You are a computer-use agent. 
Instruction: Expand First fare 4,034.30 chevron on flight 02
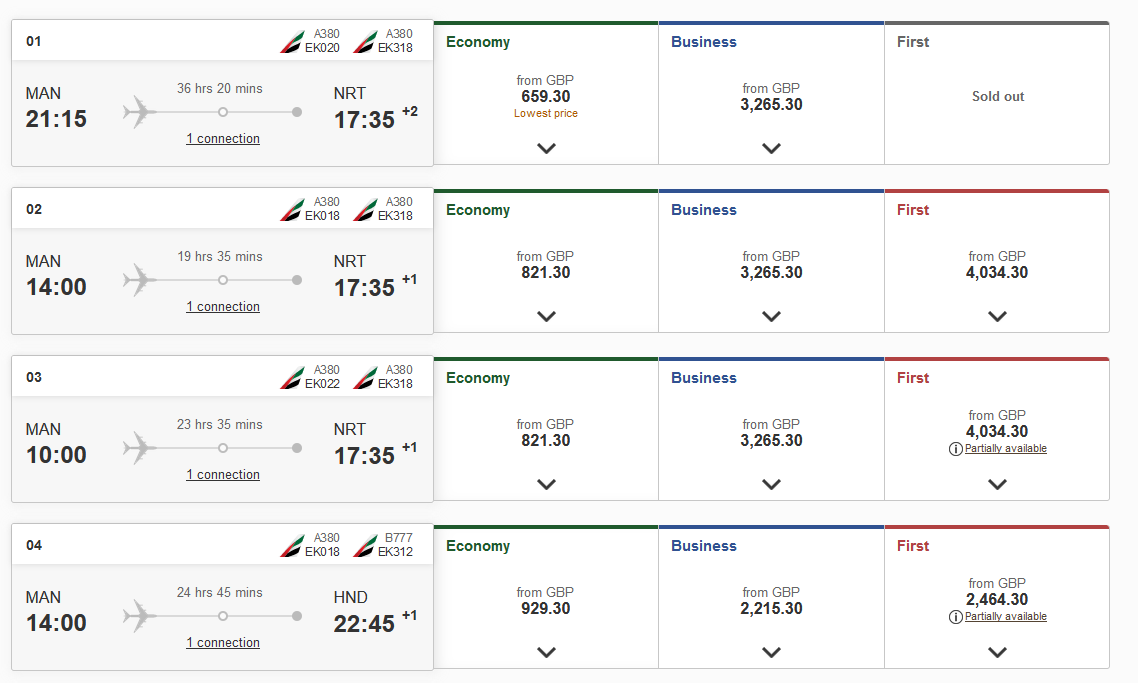click(x=997, y=316)
